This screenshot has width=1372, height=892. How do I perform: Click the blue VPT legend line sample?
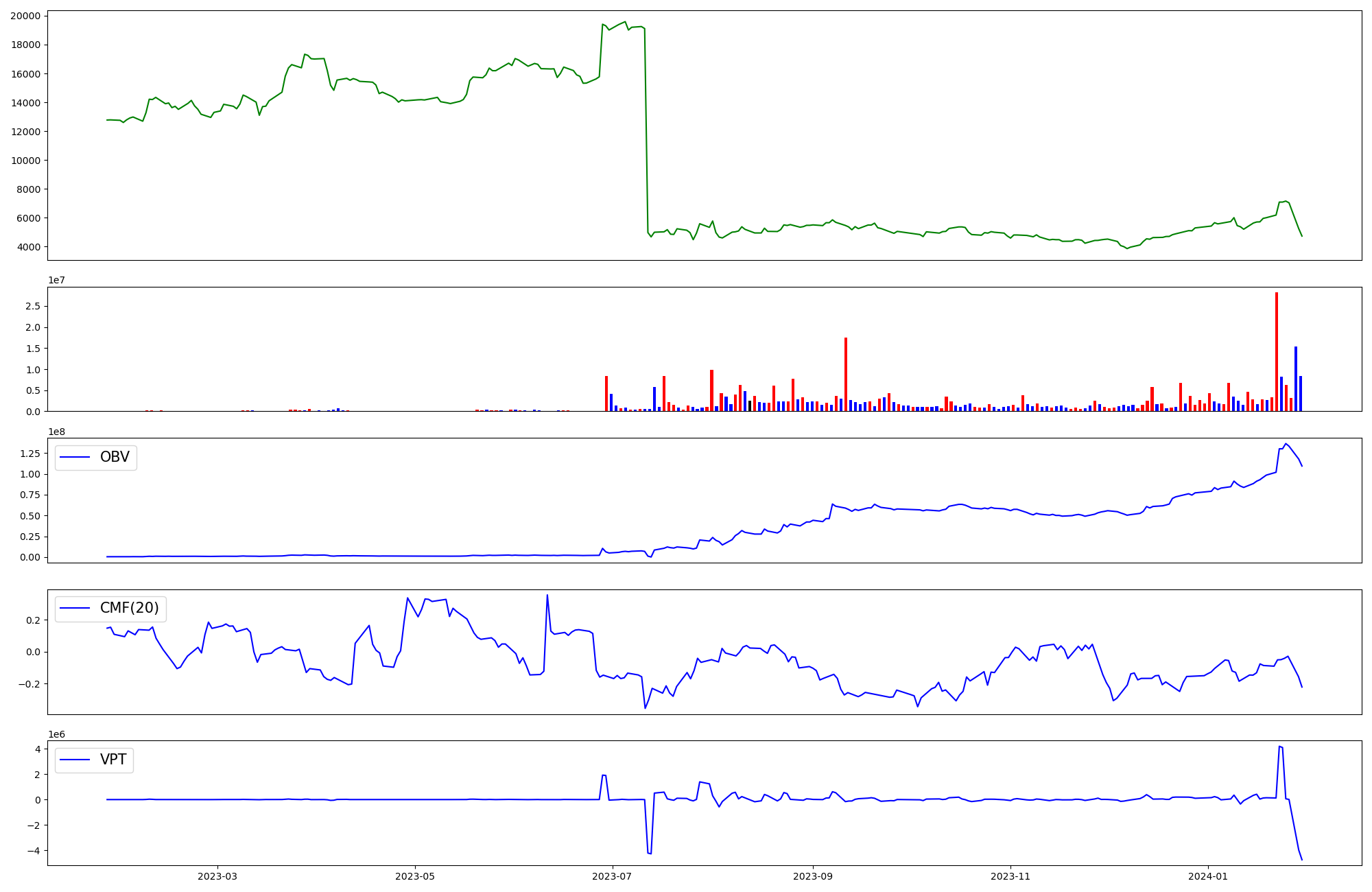click(x=75, y=760)
